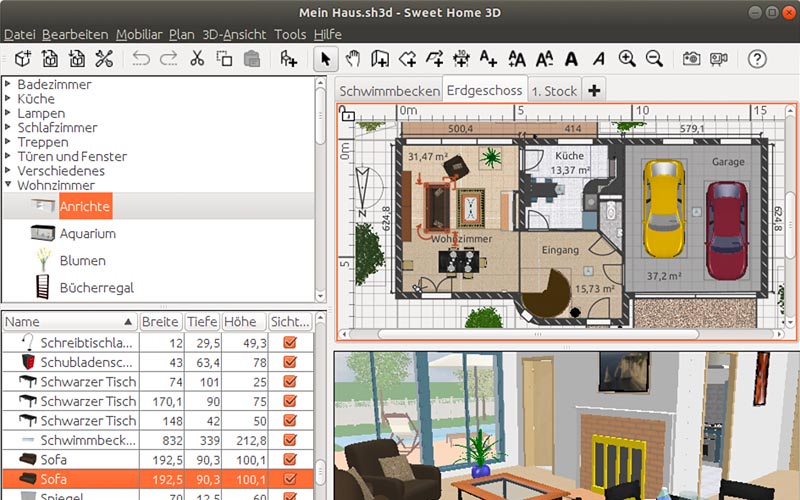Click the Add furniture to home icon
The height and width of the screenshot is (500, 800).
click(288, 59)
